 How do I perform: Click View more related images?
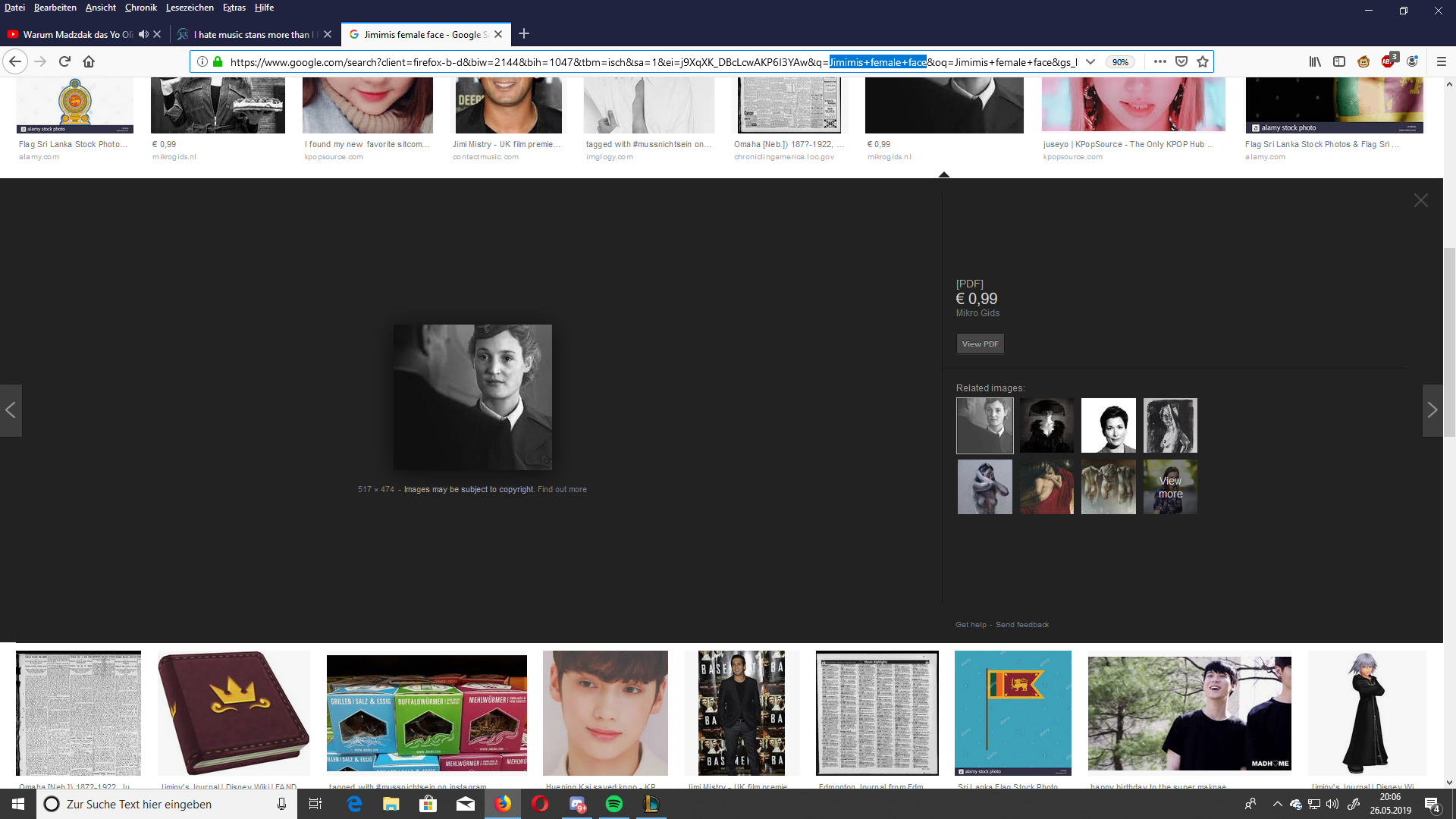coord(1170,487)
